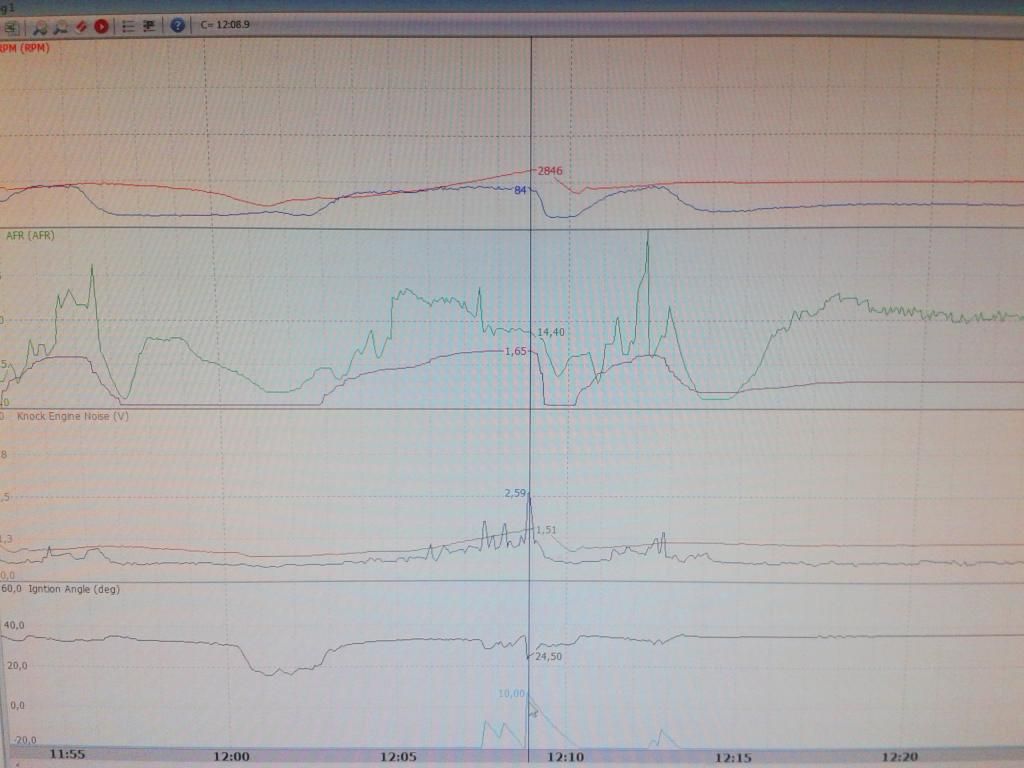
Task: Click the 12:20 mark on time axis
Action: [901, 757]
